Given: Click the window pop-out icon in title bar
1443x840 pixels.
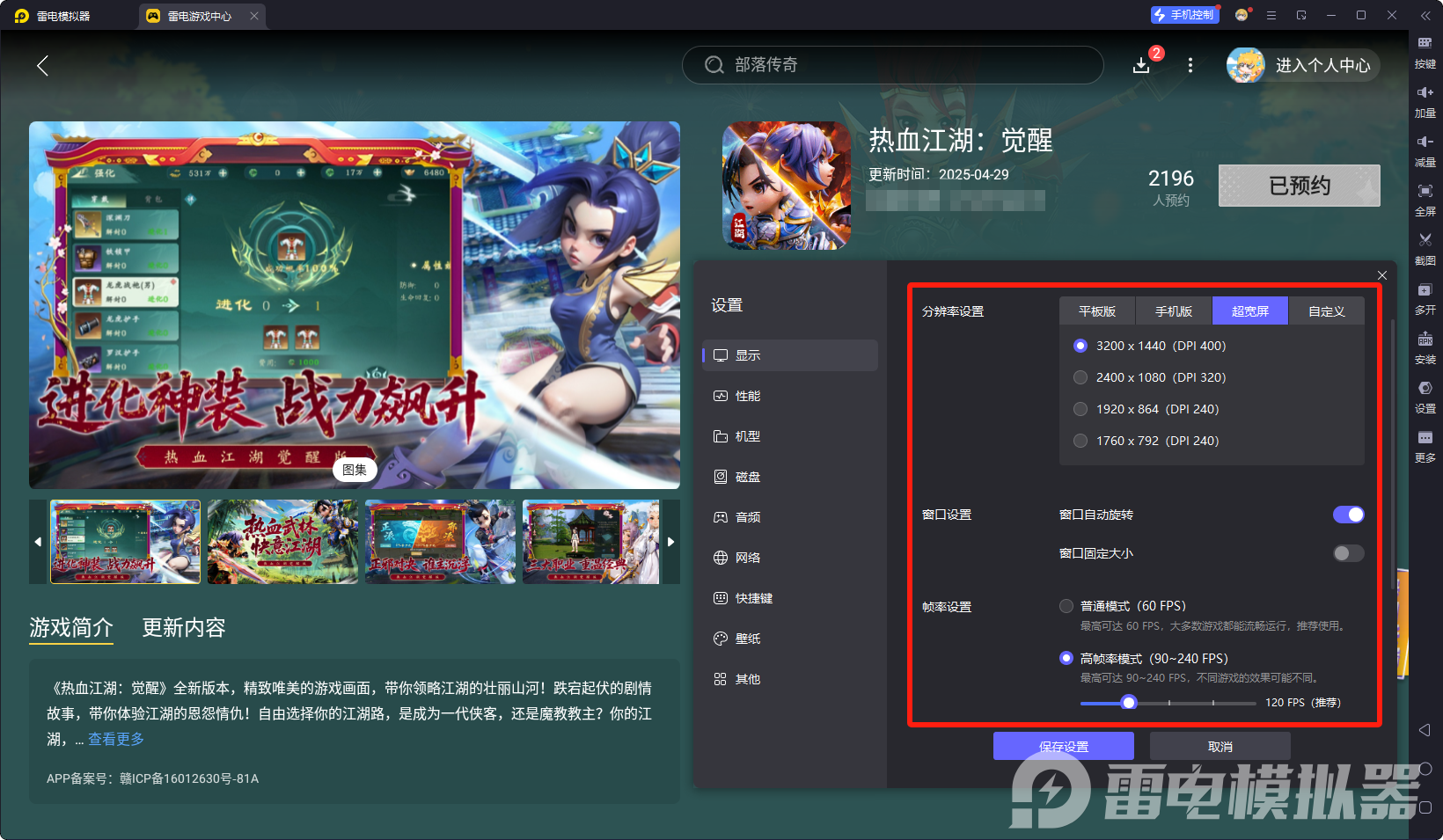Looking at the screenshot, I should (1301, 15).
